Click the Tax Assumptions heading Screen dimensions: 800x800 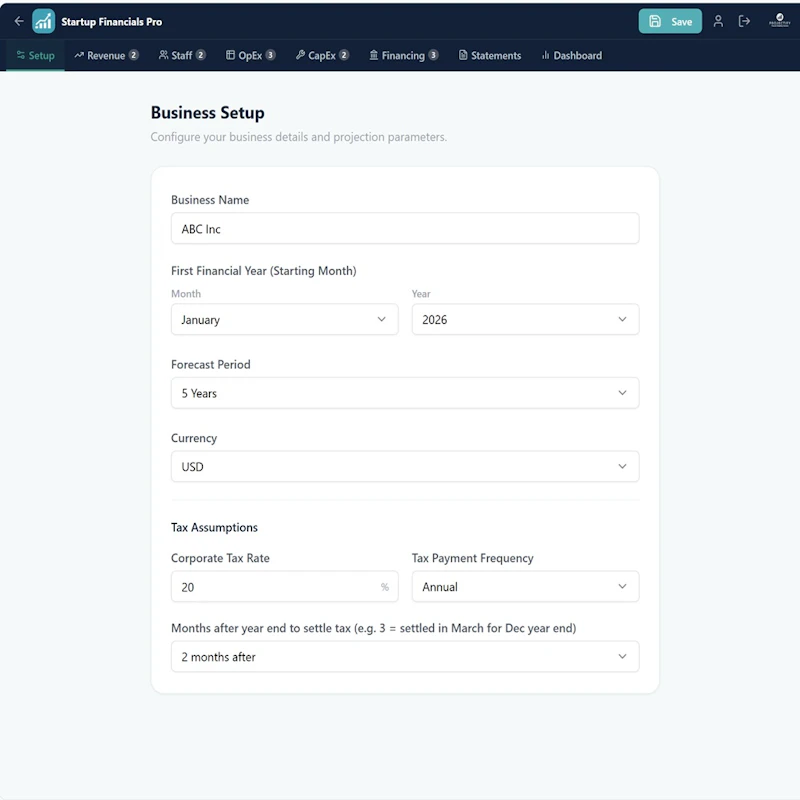214,528
